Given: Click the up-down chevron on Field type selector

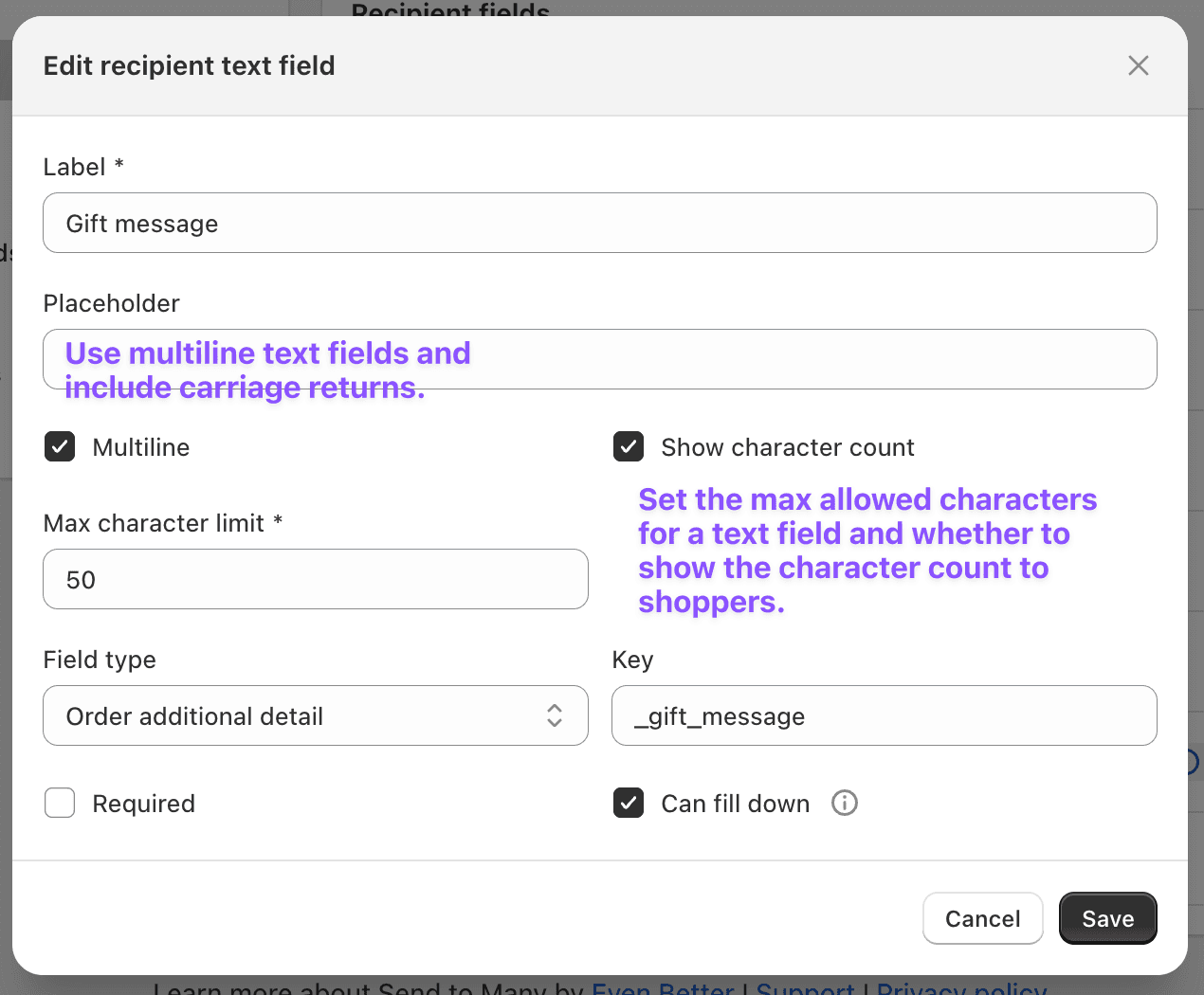Looking at the screenshot, I should coord(555,715).
